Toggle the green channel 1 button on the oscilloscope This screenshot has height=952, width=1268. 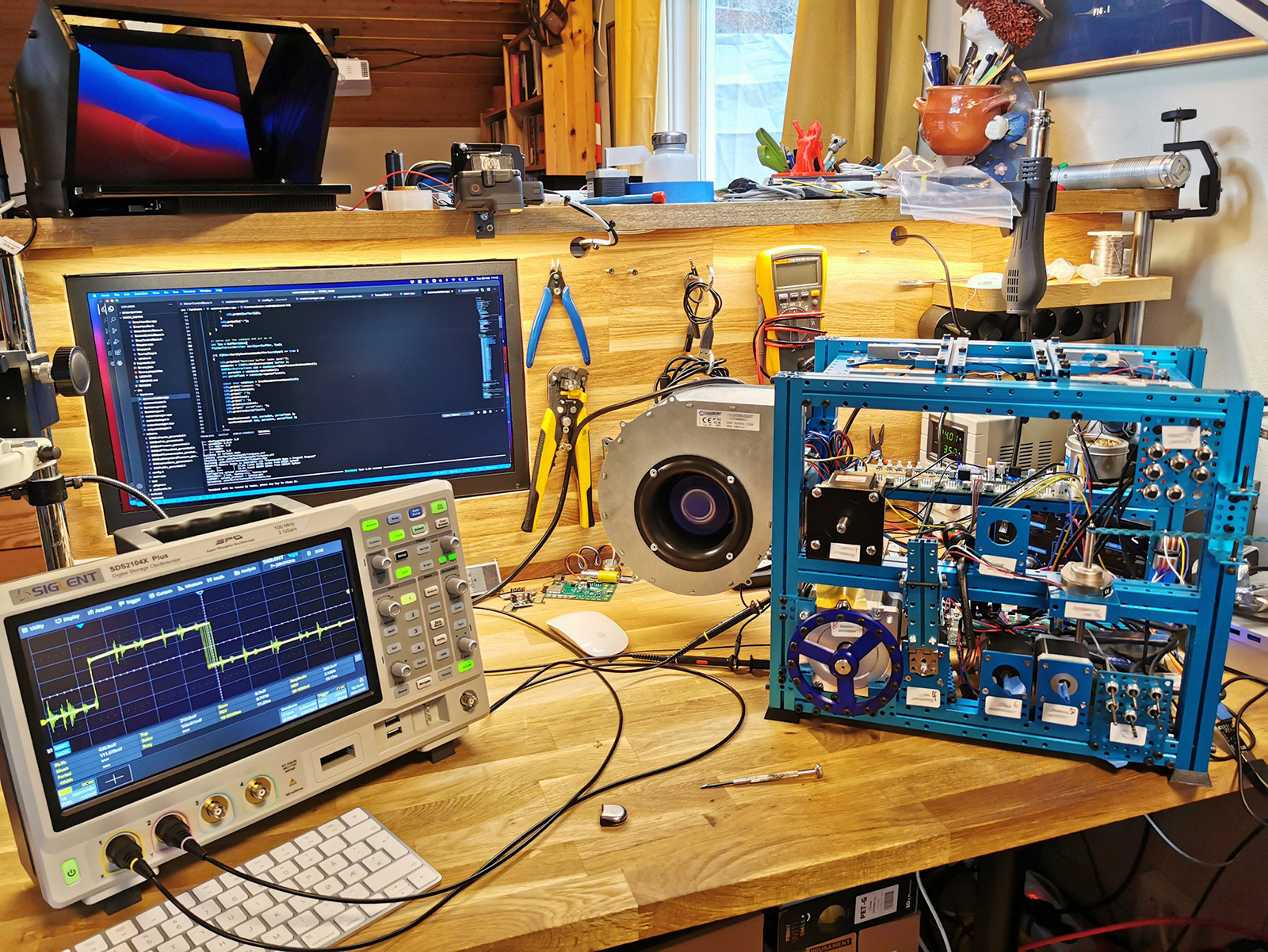(408, 598)
